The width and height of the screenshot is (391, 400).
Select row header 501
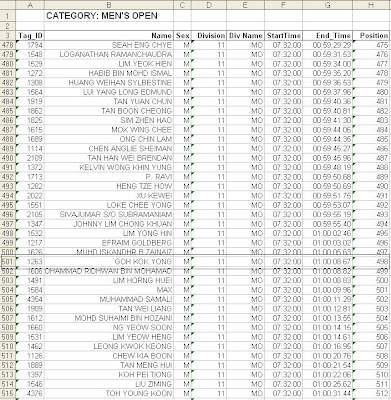8,262
